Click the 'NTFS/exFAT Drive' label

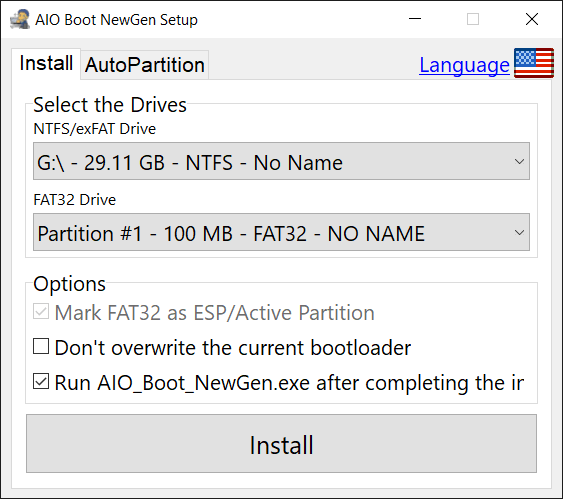coord(94,129)
